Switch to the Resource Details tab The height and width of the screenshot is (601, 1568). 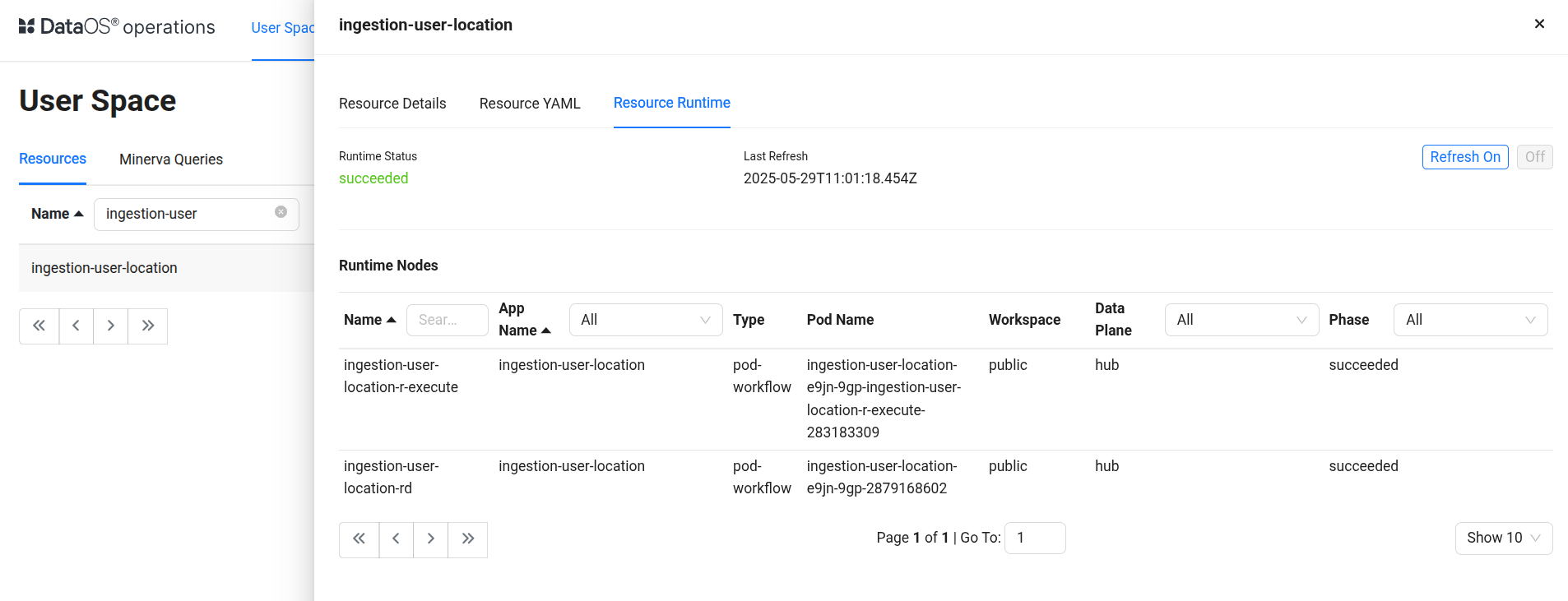[392, 104]
